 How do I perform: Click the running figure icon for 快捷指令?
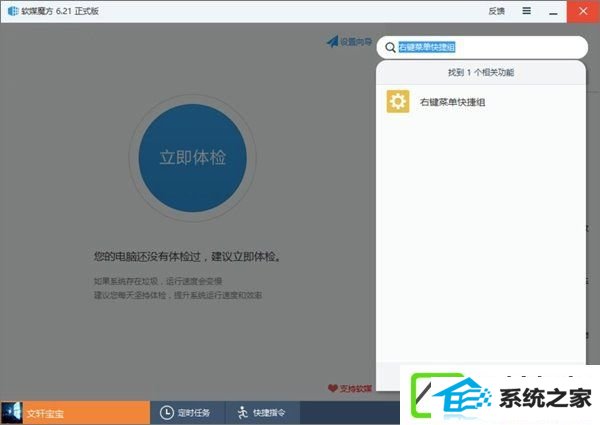243,413
